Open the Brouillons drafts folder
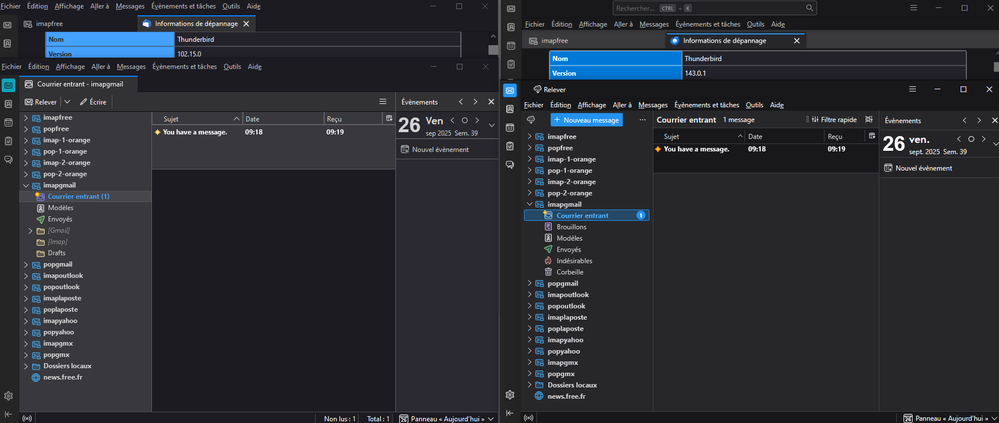The width and height of the screenshot is (999, 423). pyautogui.click(x=571, y=227)
